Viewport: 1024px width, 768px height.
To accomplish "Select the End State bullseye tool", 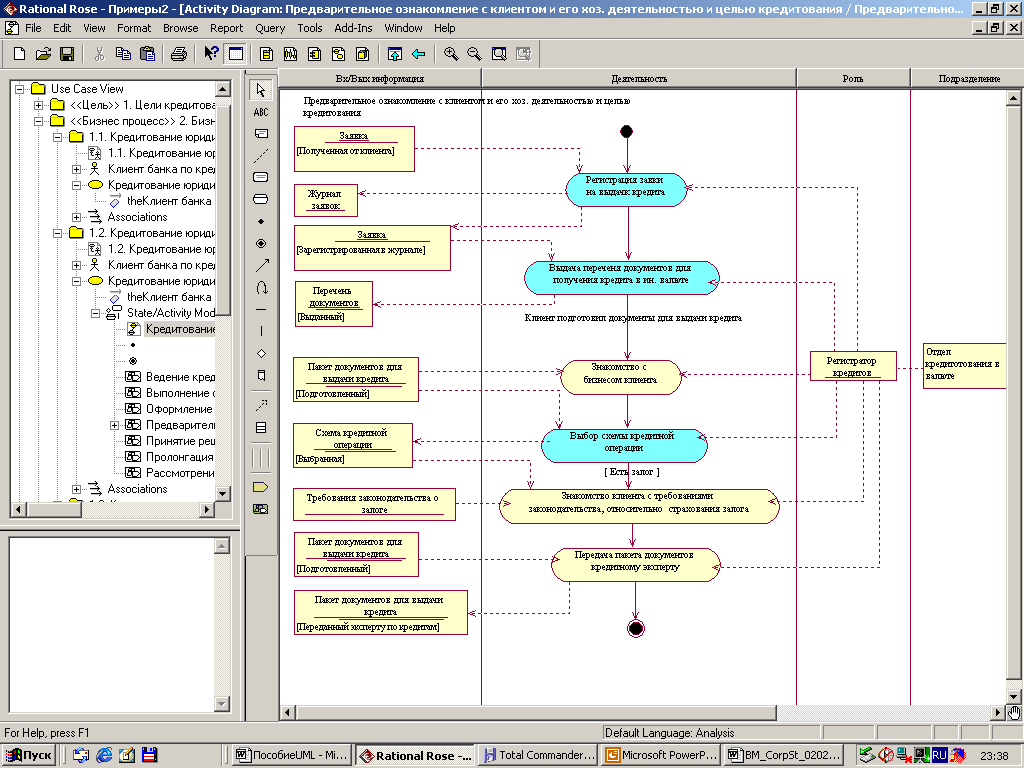I will point(261,243).
